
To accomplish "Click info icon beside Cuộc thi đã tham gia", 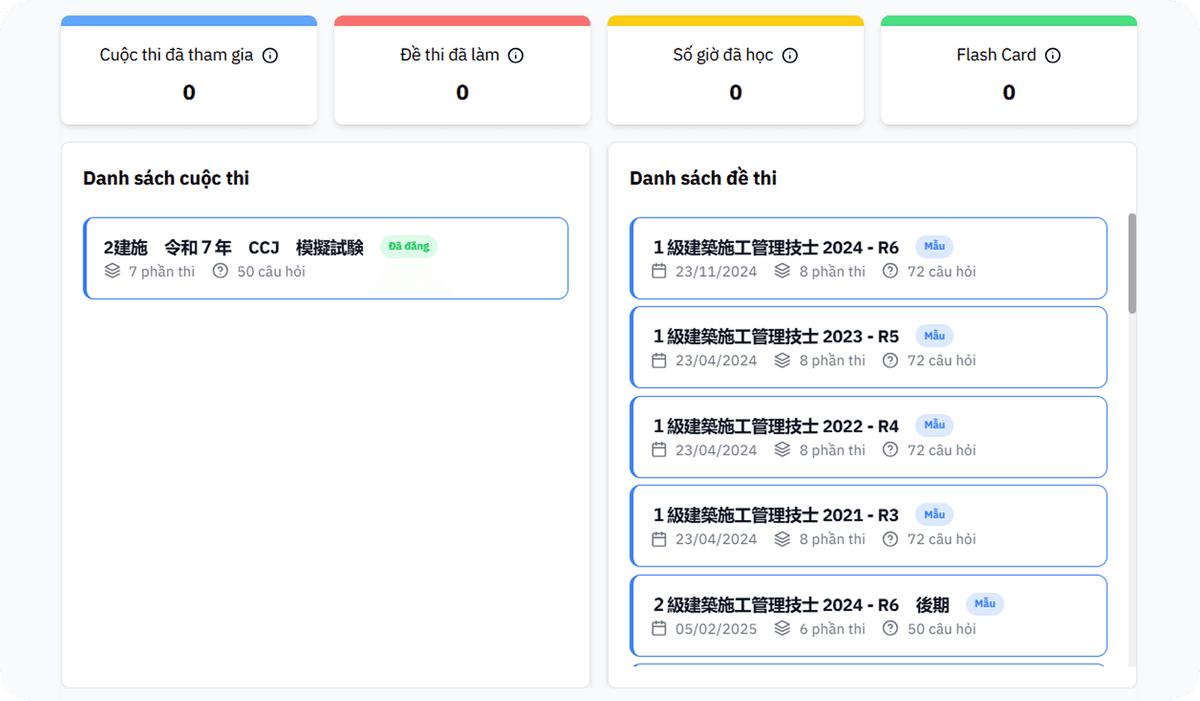I will pos(270,56).
